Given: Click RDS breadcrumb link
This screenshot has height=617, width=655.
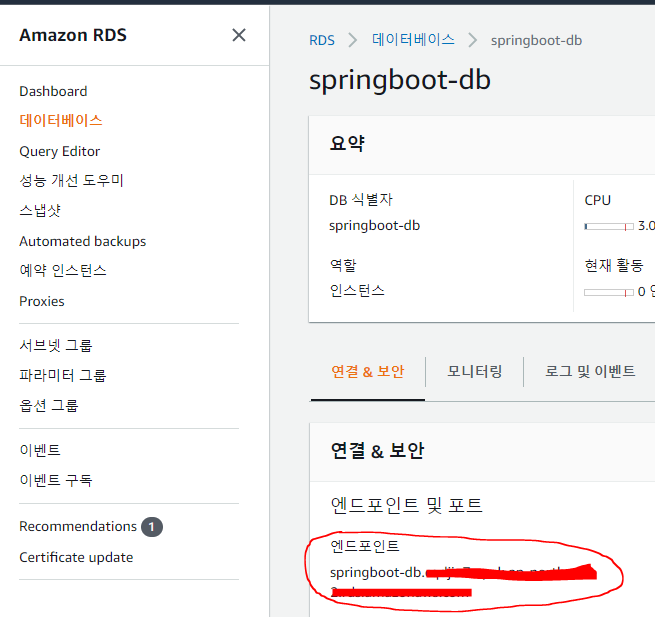Looking at the screenshot, I should [x=322, y=40].
